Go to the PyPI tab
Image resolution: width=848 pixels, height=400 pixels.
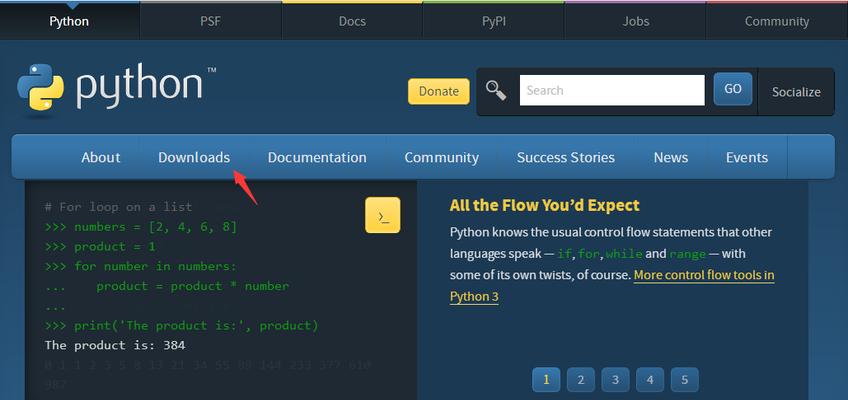(x=494, y=22)
